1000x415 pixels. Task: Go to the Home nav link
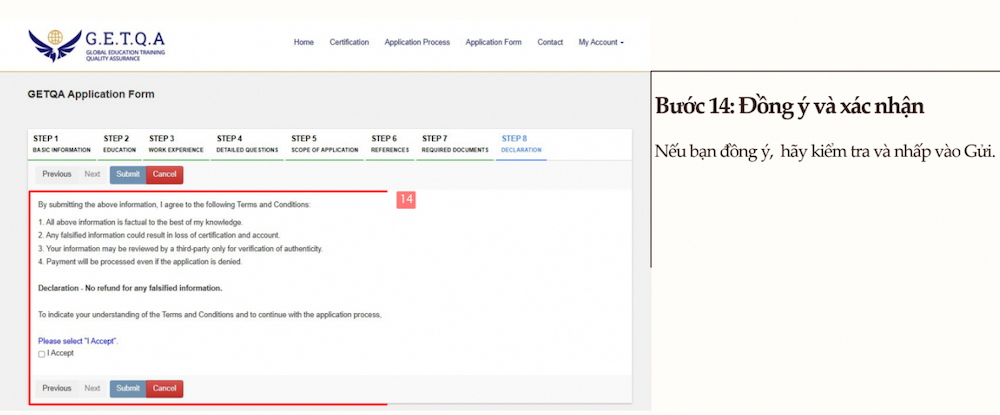304,43
